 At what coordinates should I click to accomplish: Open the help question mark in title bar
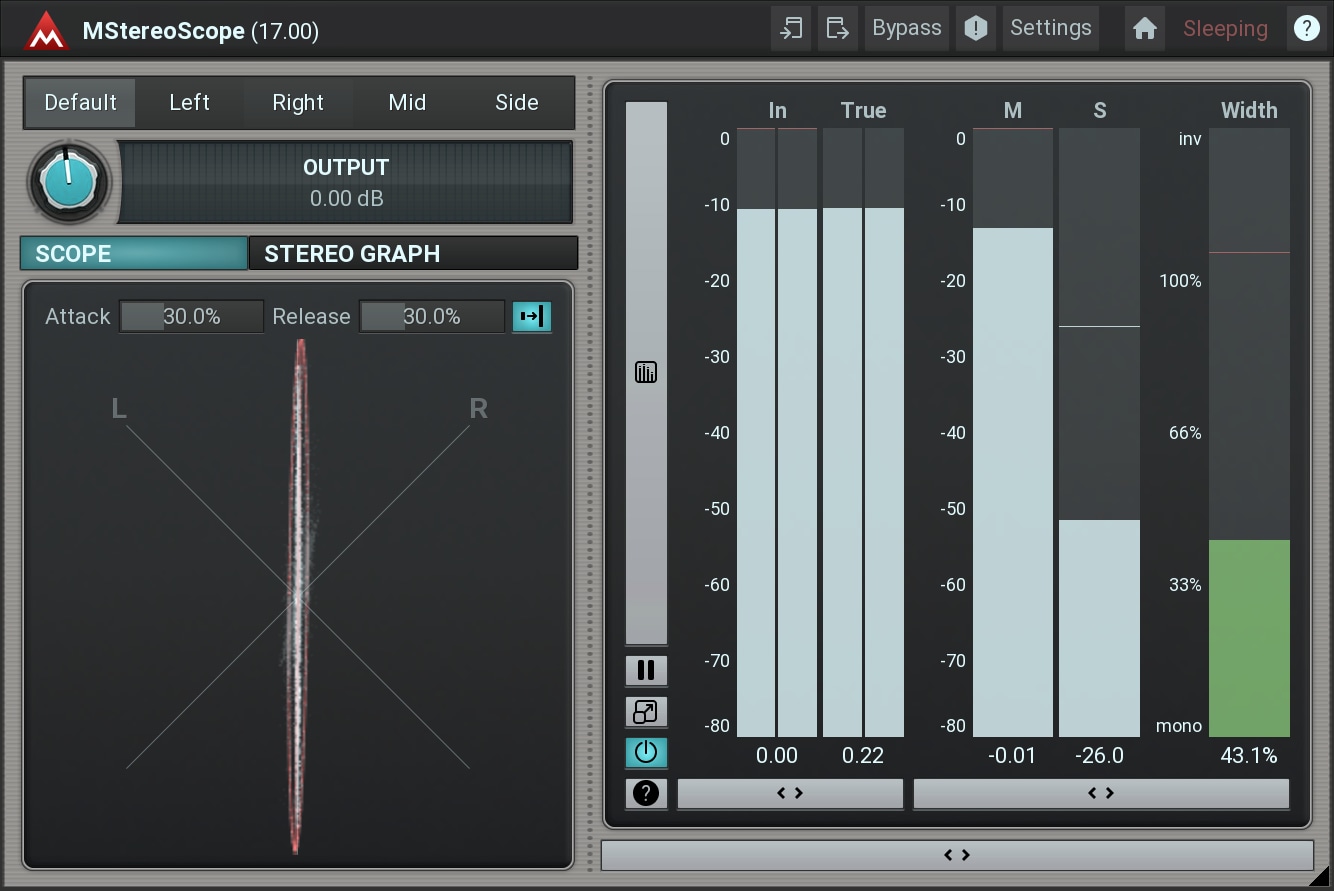[x=1306, y=29]
